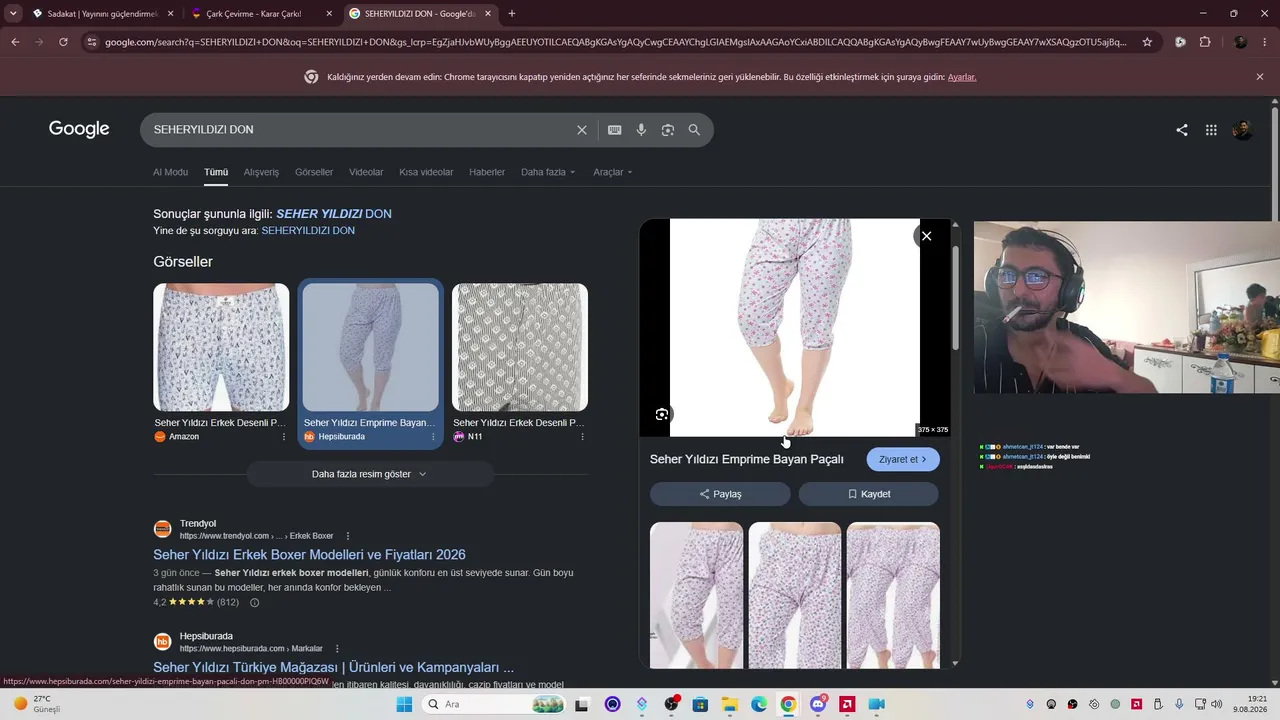Screen dimensions: 1280x720
Task: Submit search with the magnifier icon
Action: point(694,130)
